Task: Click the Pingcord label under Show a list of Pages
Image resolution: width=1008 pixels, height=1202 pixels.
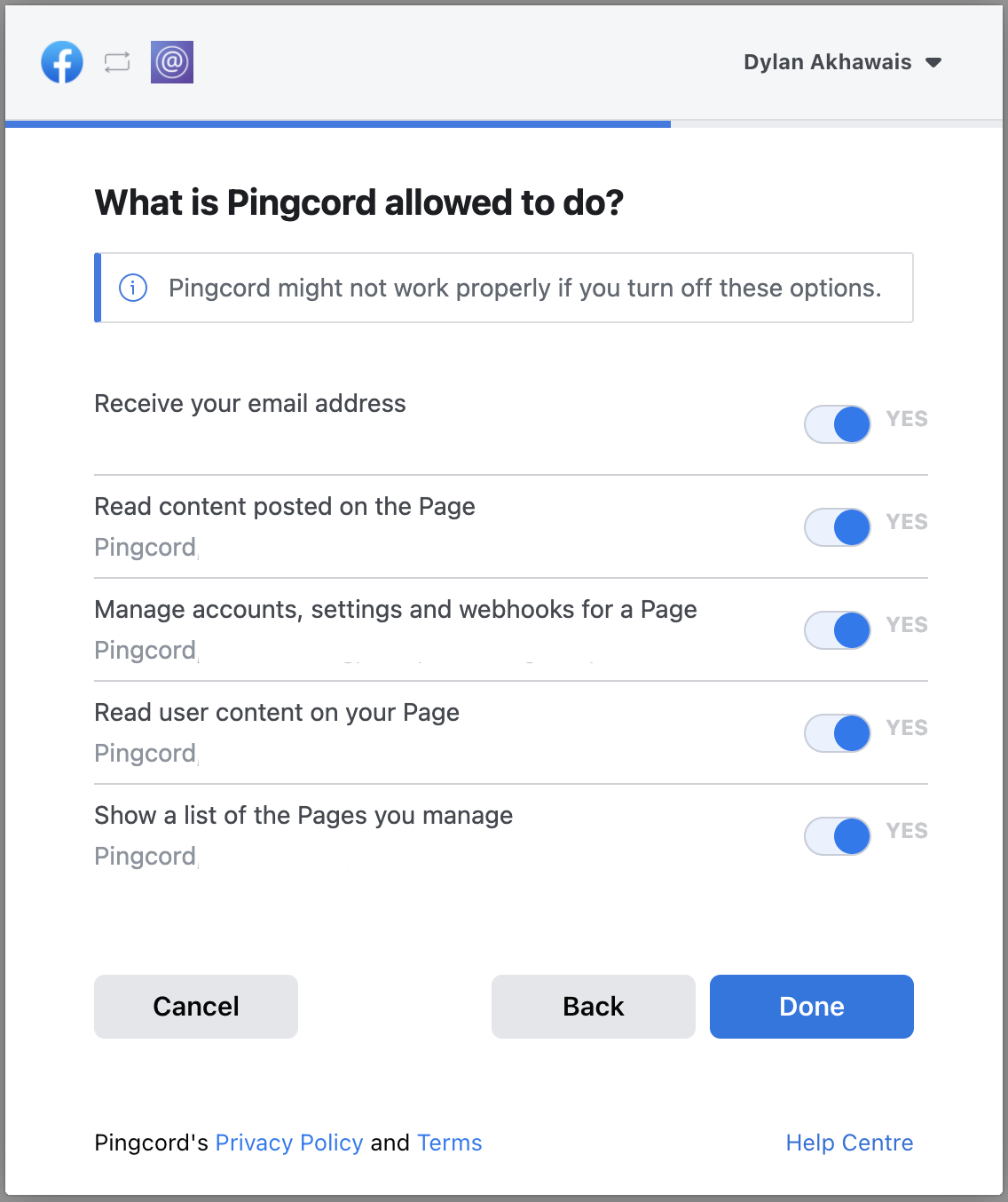Action: [x=146, y=856]
